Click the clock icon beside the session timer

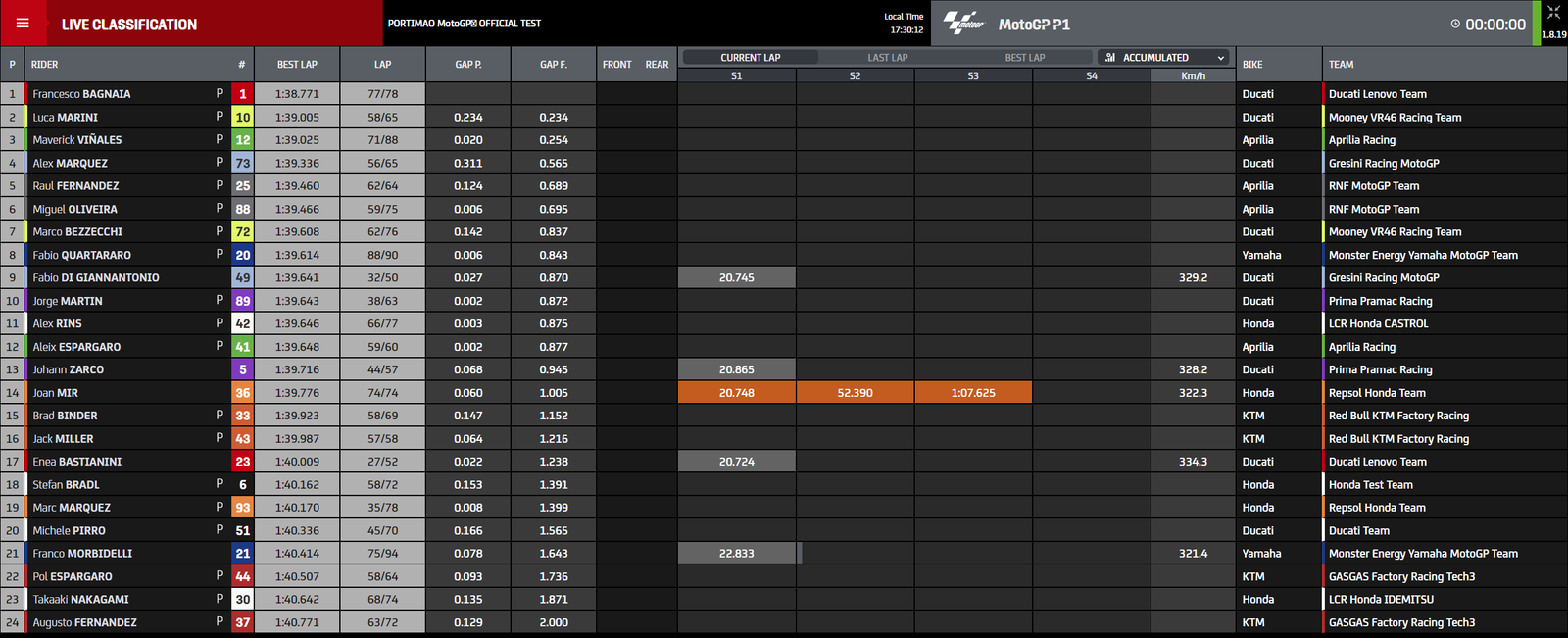1455,25
